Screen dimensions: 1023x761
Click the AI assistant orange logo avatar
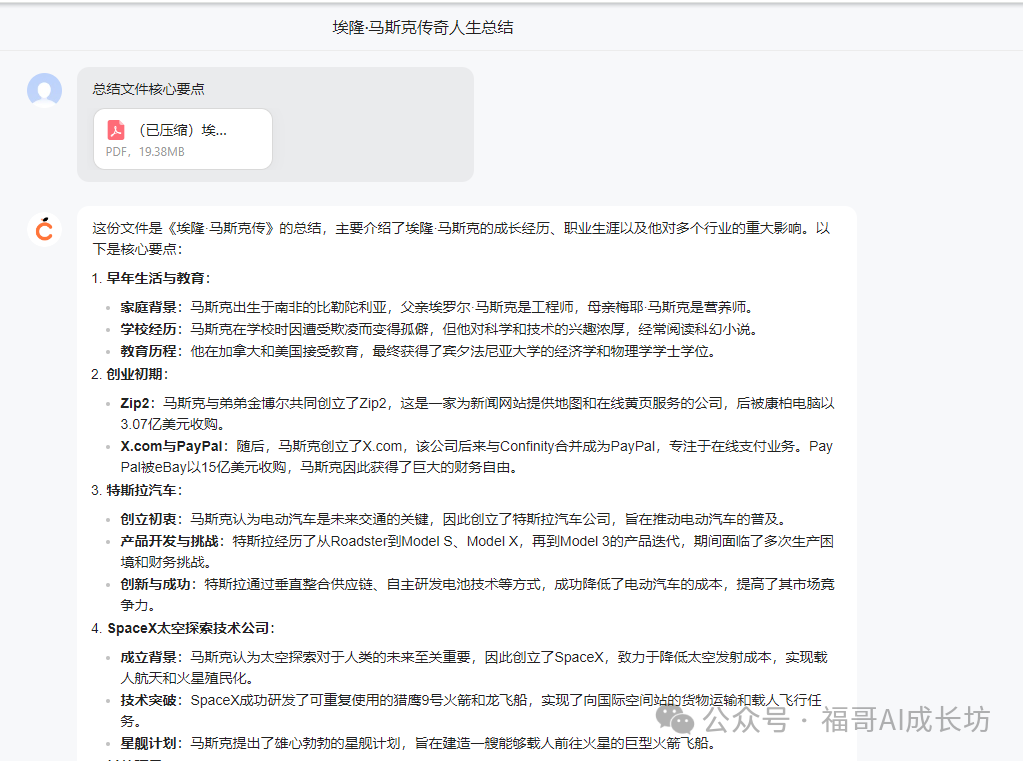pos(44,230)
